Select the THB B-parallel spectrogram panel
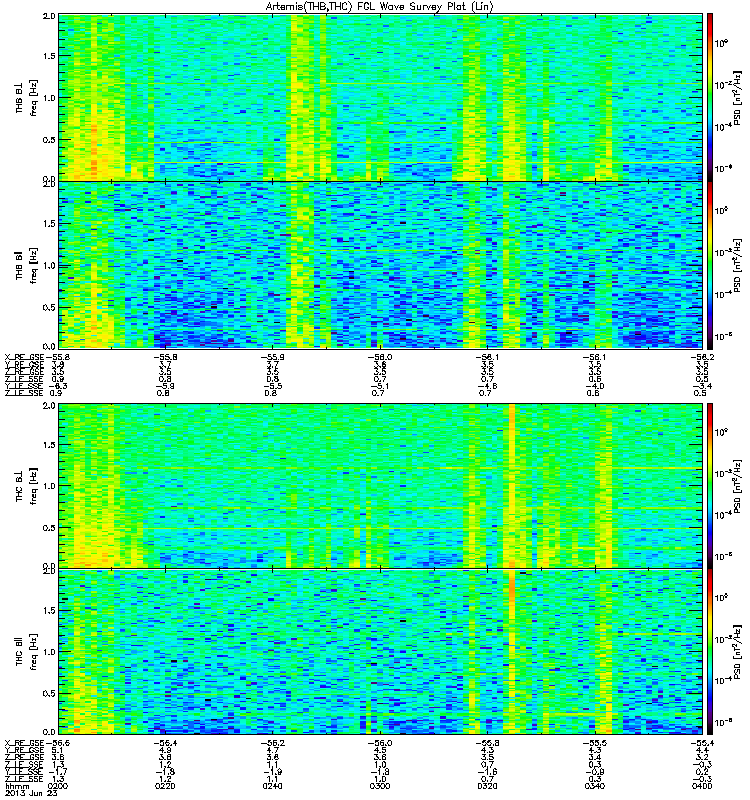750x800 pixels. (x=380, y=265)
